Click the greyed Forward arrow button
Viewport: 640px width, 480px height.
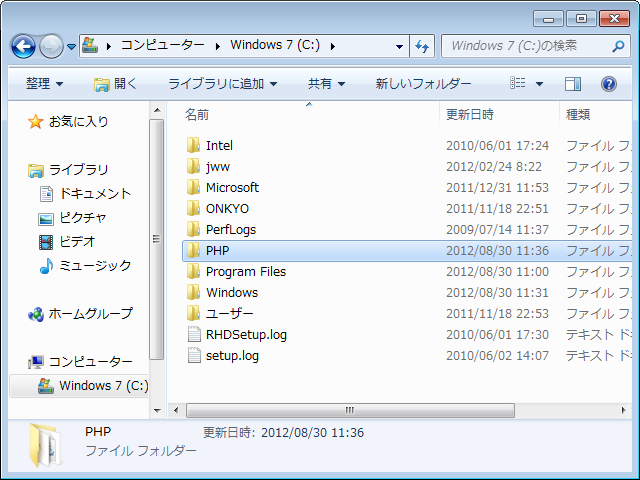coord(51,46)
